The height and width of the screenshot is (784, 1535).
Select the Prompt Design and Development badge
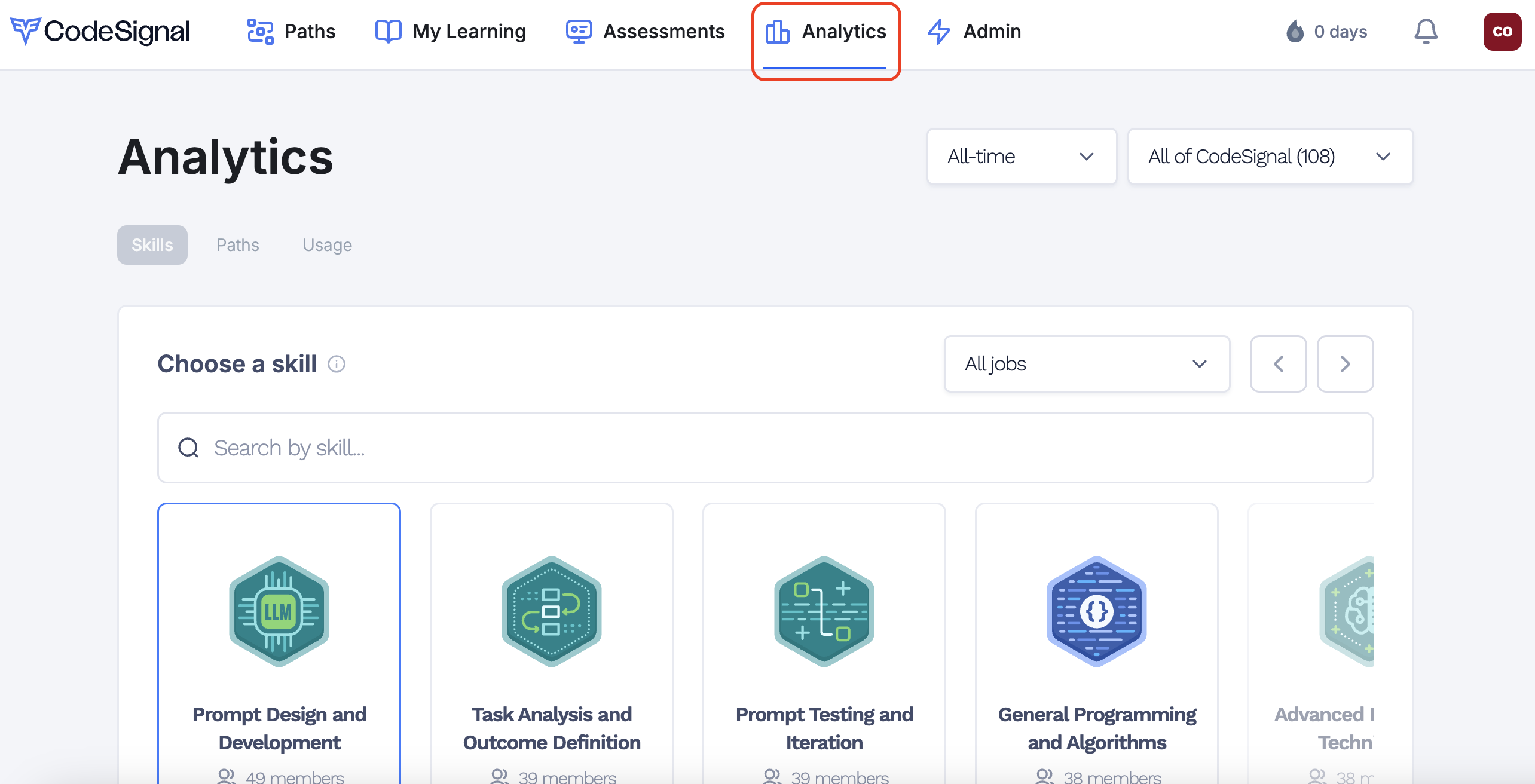click(x=279, y=611)
